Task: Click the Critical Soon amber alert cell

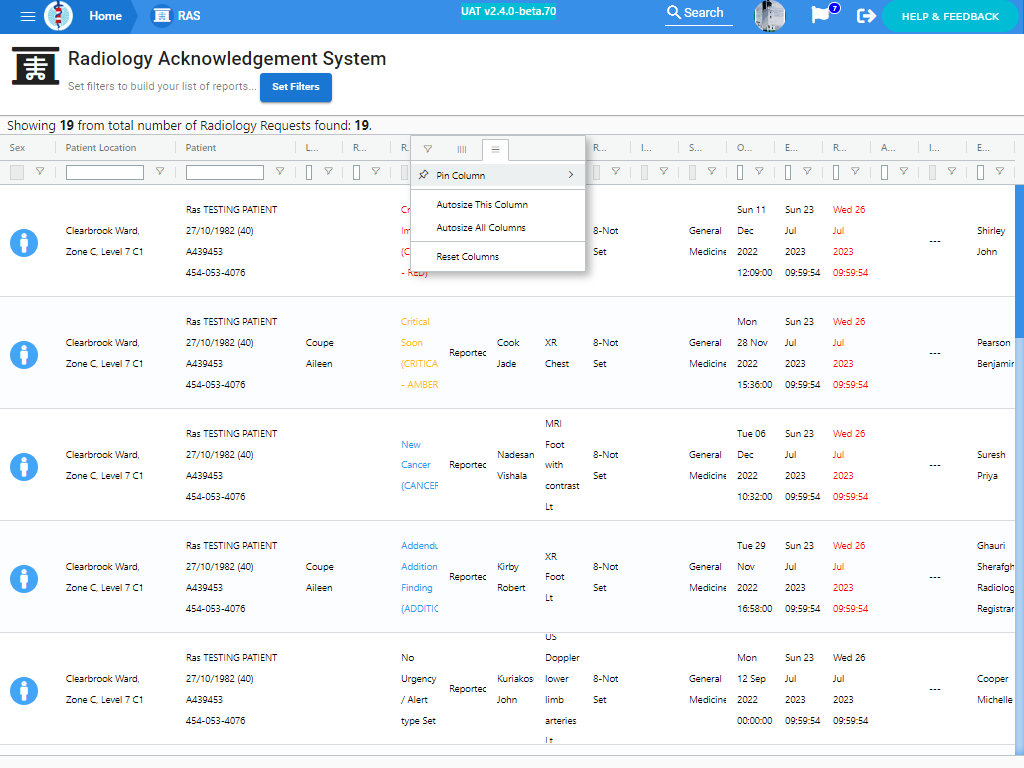Action: (x=419, y=353)
